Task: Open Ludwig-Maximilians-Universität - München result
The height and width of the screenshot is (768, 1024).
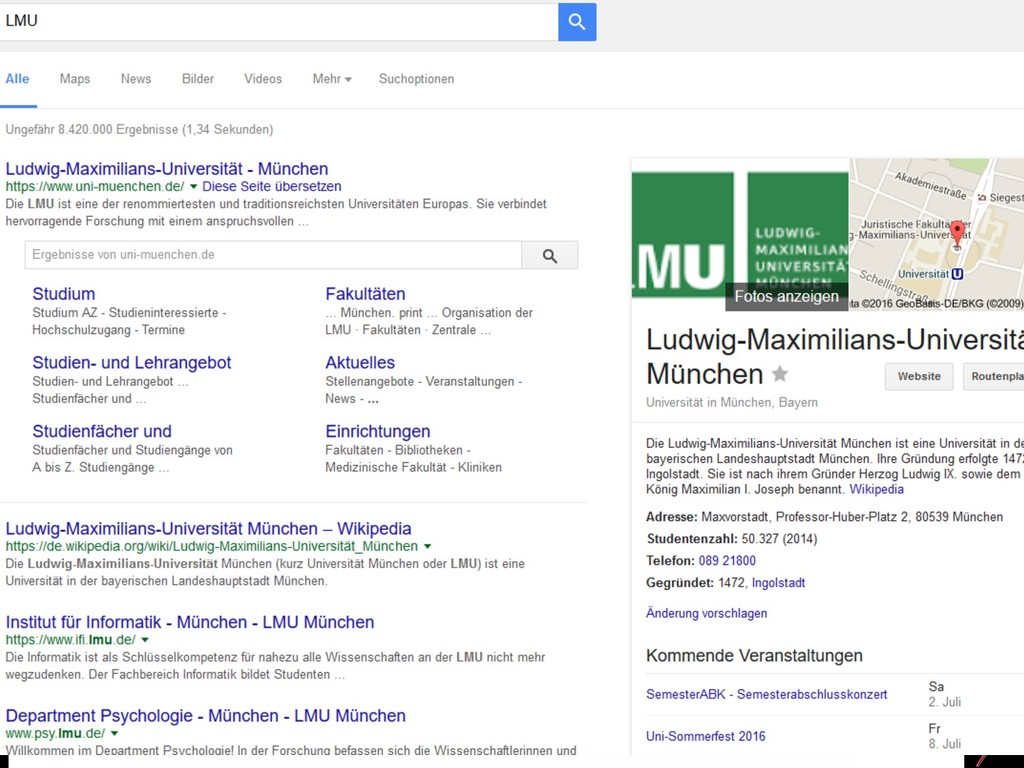Action: click(x=167, y=168)
